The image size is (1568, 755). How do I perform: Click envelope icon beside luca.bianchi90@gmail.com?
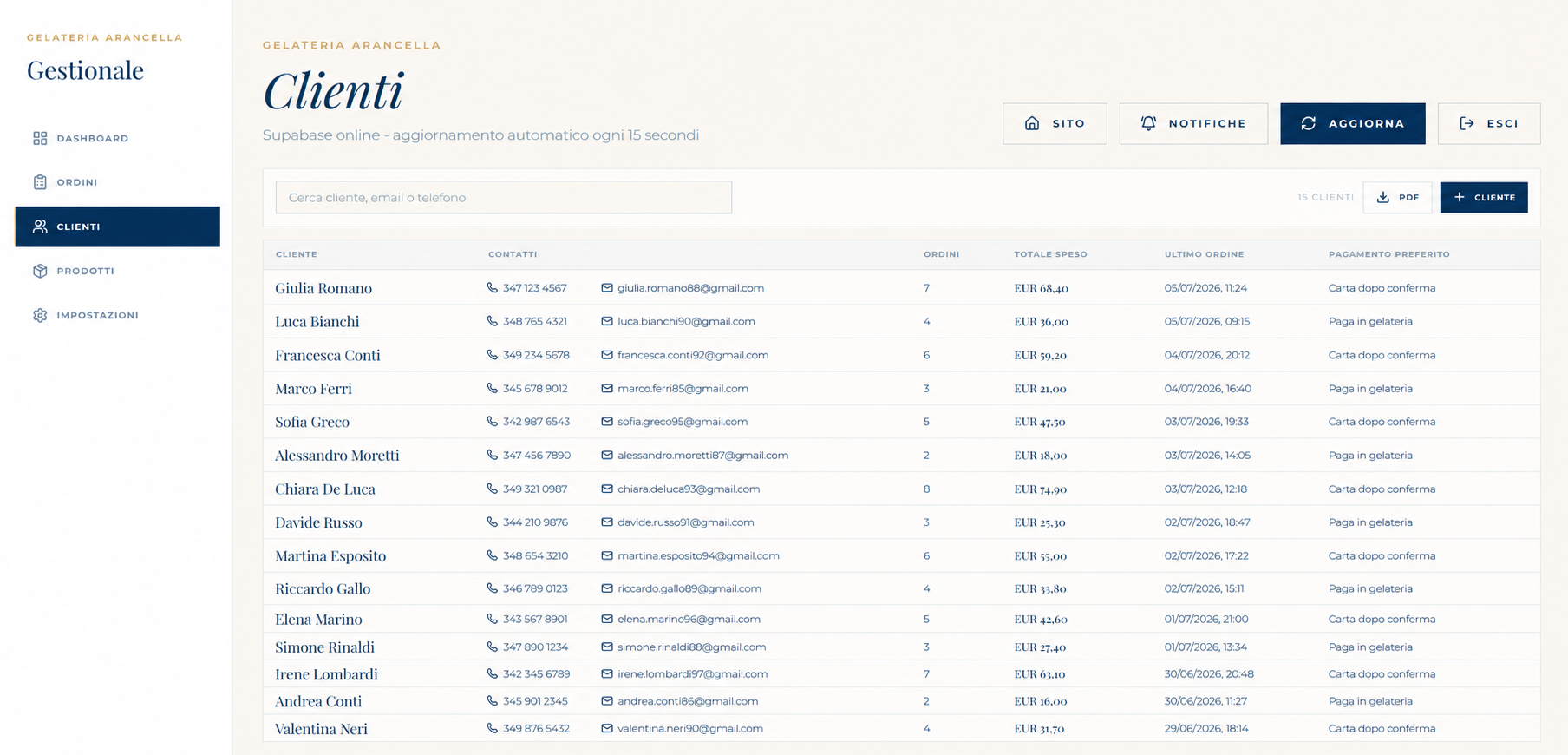[x=607, y=321]
